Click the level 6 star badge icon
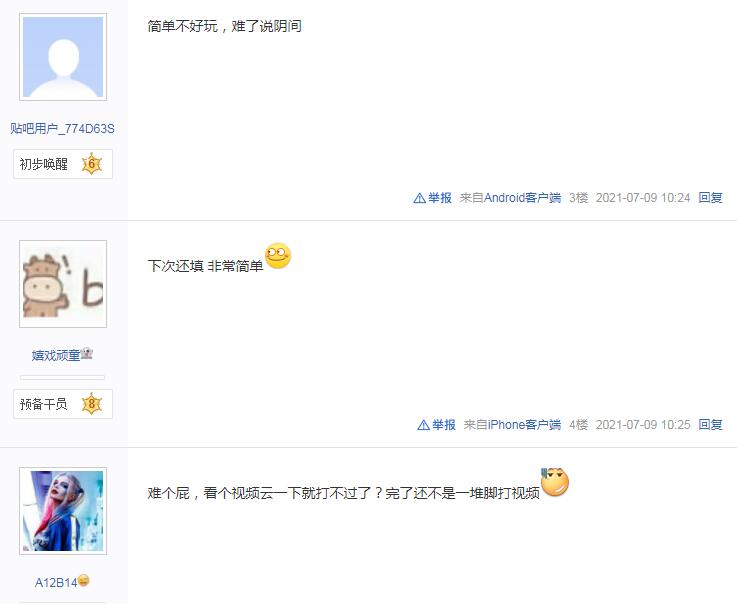 (92, 164)
